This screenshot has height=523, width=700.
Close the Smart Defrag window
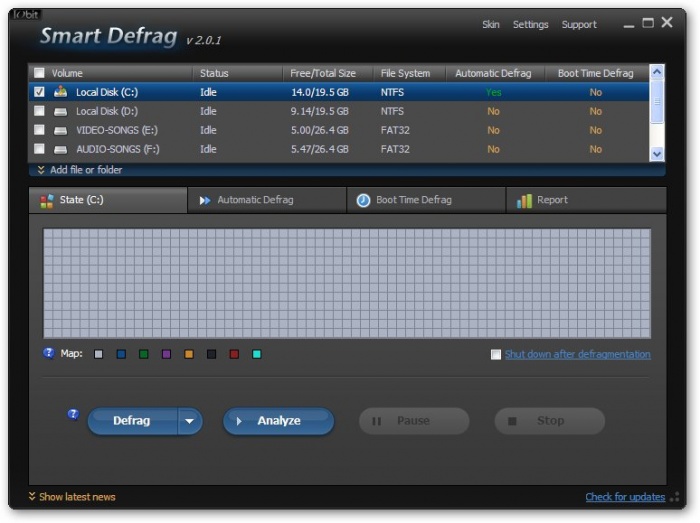[x=667, y=22]
